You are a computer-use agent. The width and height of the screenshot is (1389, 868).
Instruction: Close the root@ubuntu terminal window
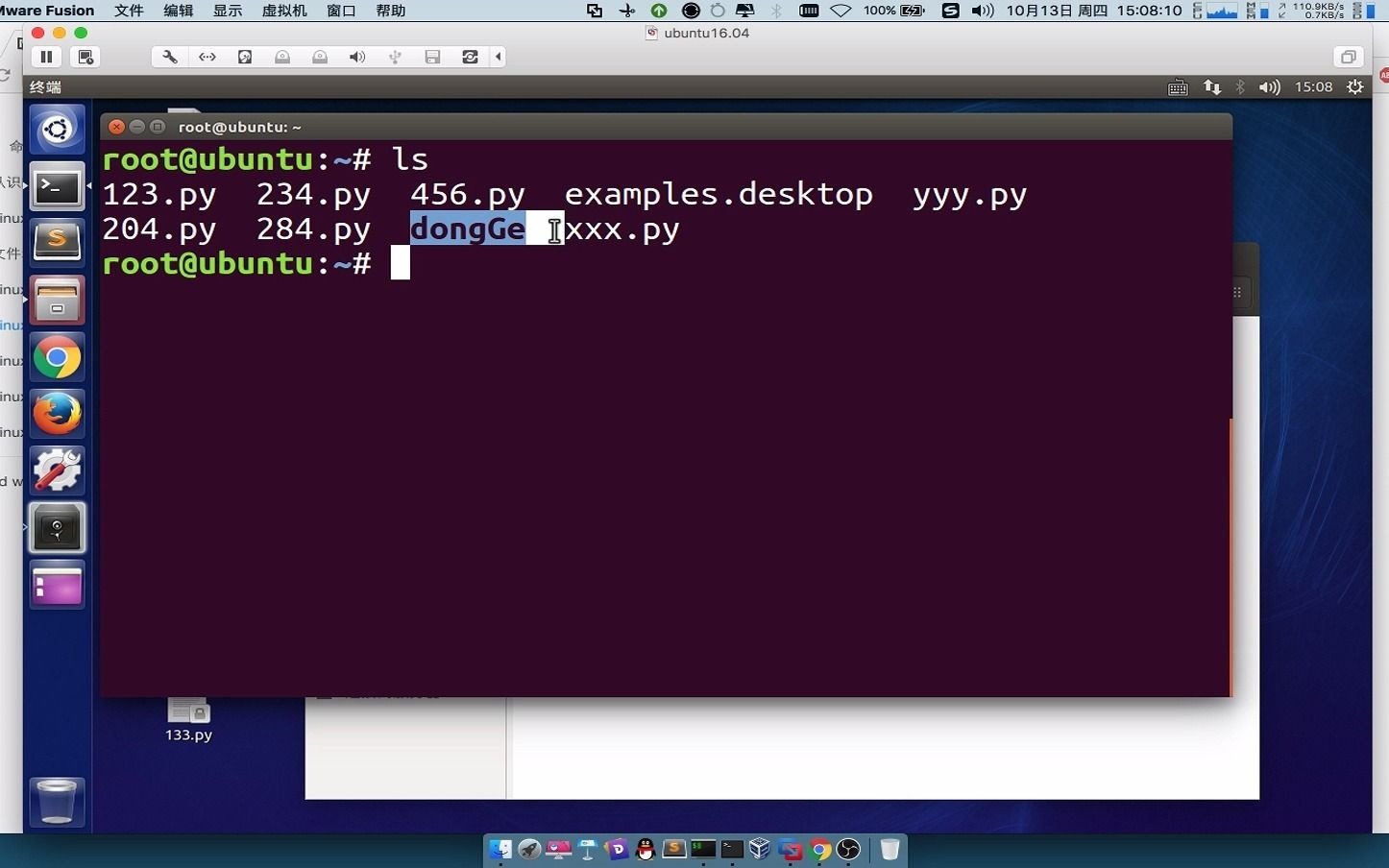[x=116, y=127]
